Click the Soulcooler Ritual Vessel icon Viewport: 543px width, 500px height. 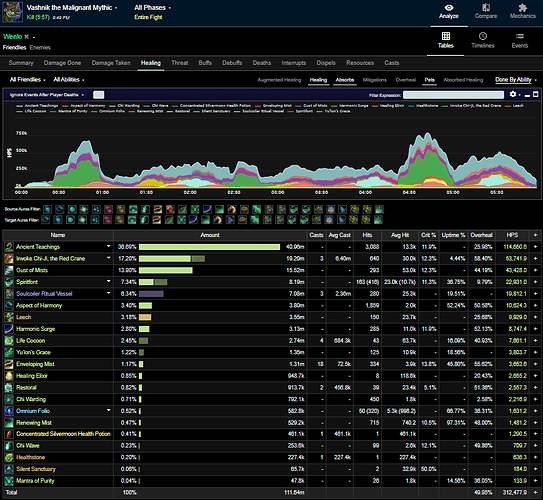click(x=9, y=294)
